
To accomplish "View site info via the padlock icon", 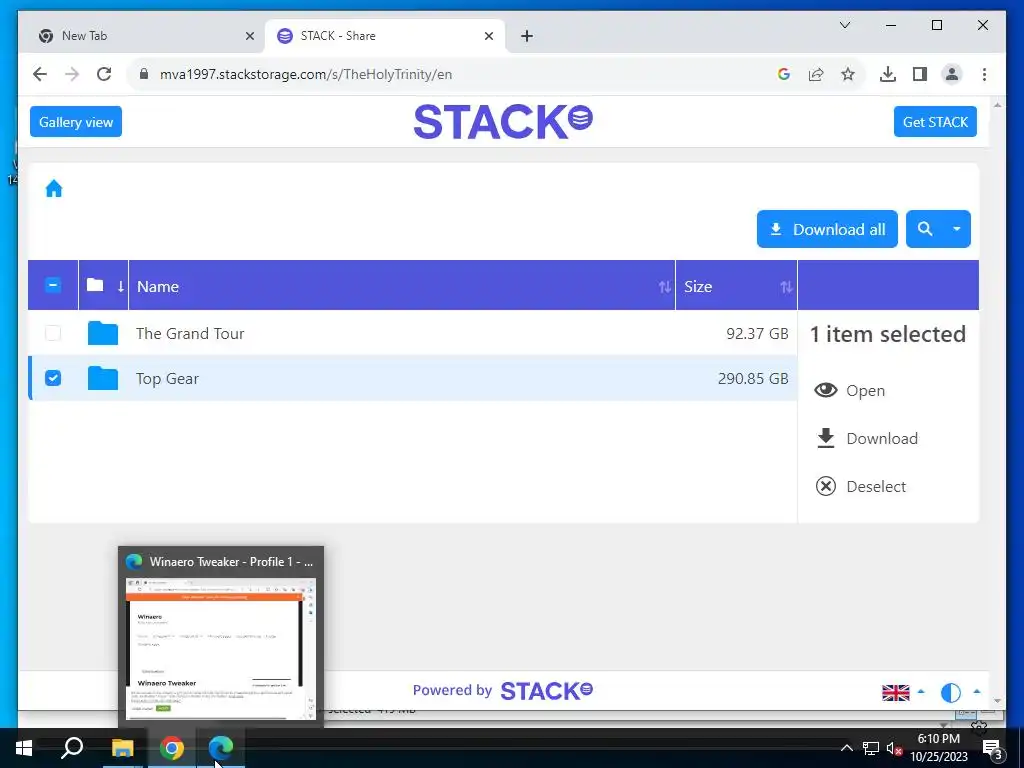I will pos(144,74).
